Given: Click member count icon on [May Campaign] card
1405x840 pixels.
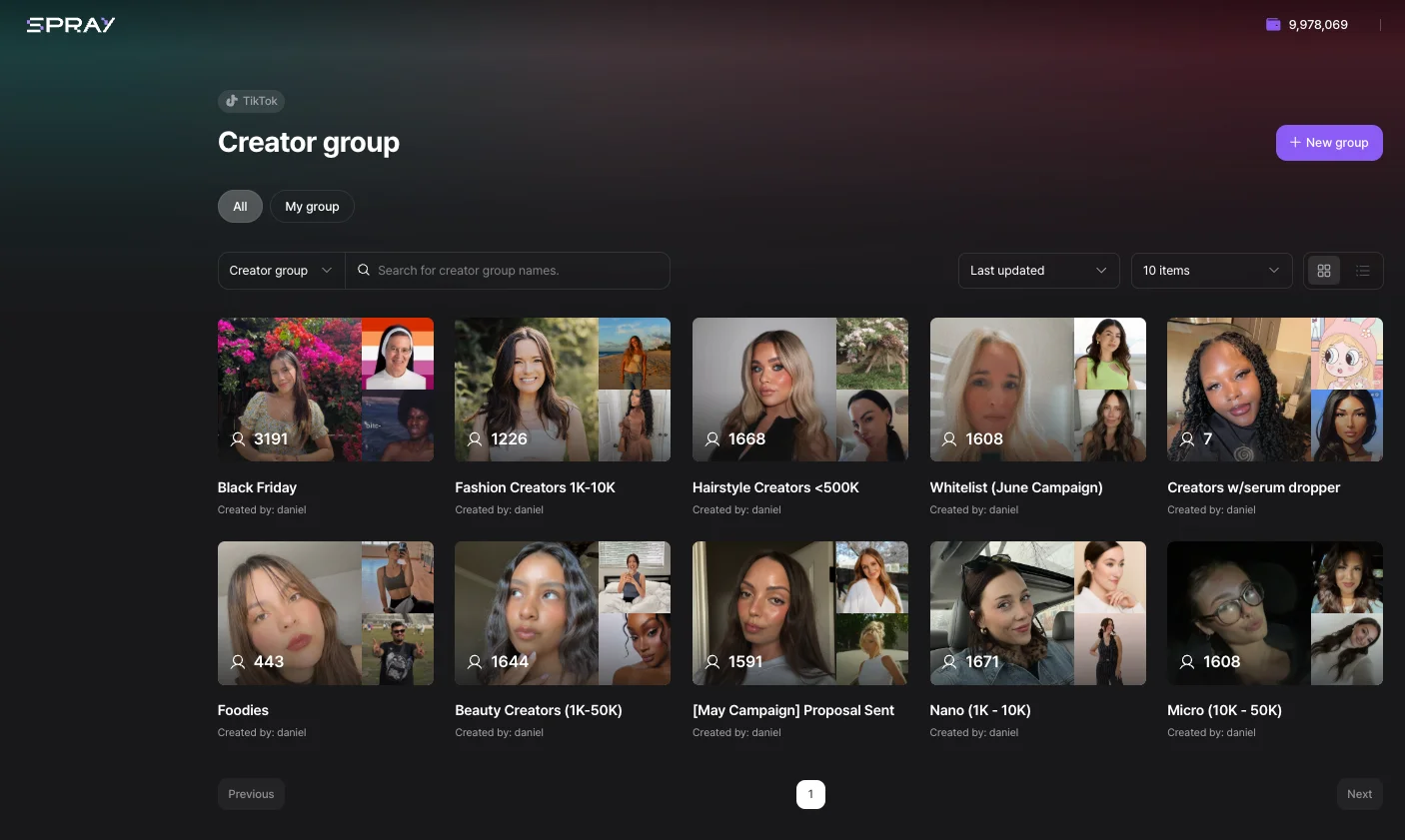Looking at the screenshot, I should pyautogui.click(x=712, y=662).
